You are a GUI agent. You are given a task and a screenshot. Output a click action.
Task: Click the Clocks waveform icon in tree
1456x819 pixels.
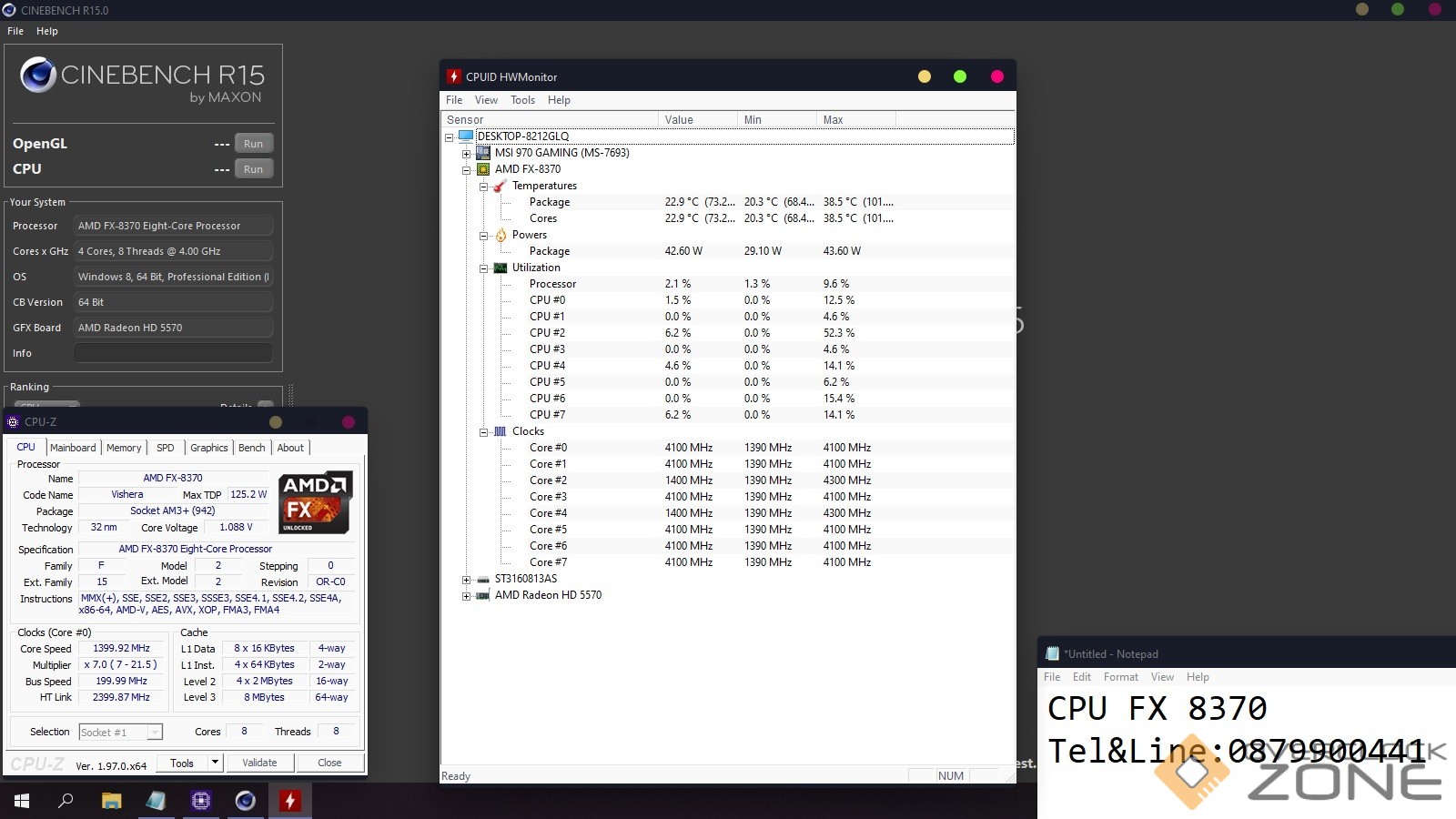[500, 431]
